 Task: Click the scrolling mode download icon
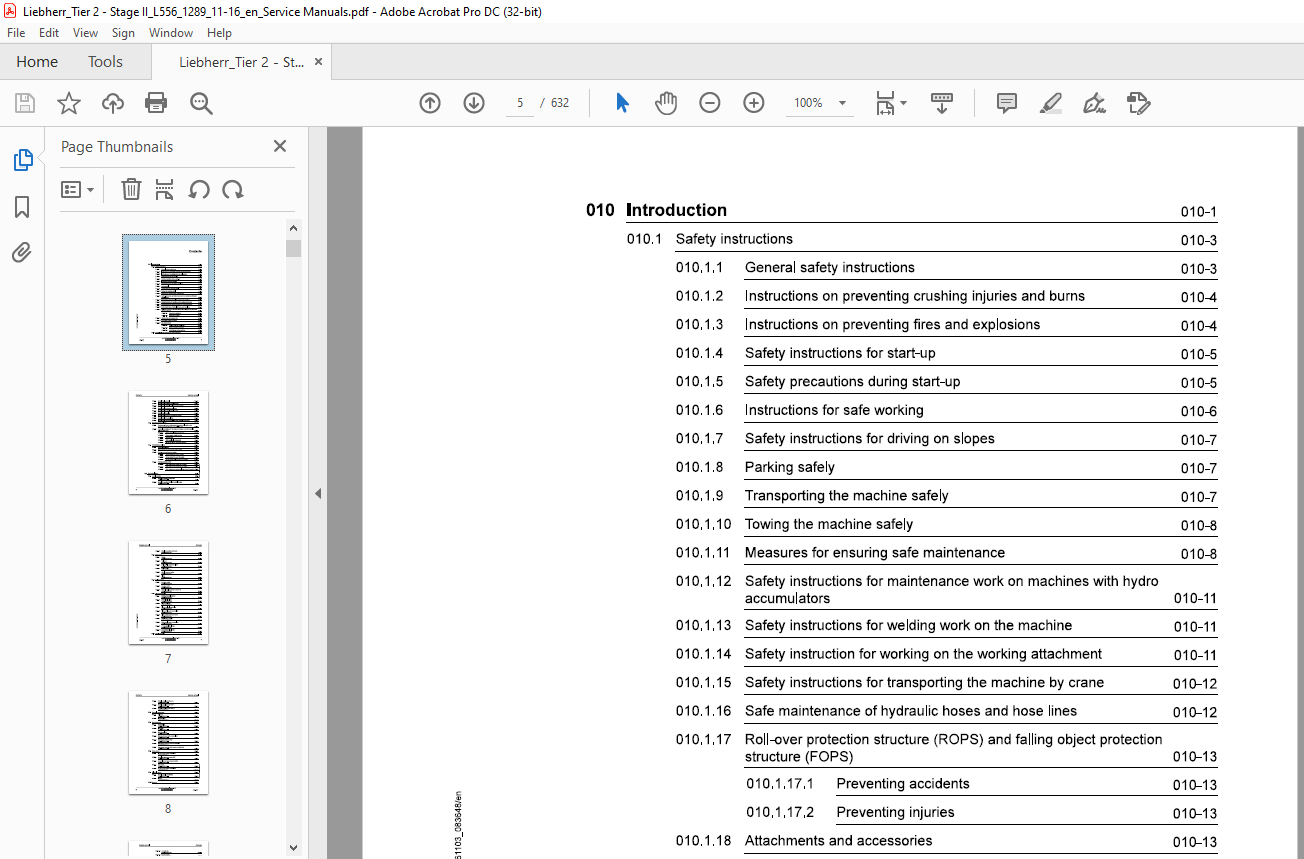942,103
